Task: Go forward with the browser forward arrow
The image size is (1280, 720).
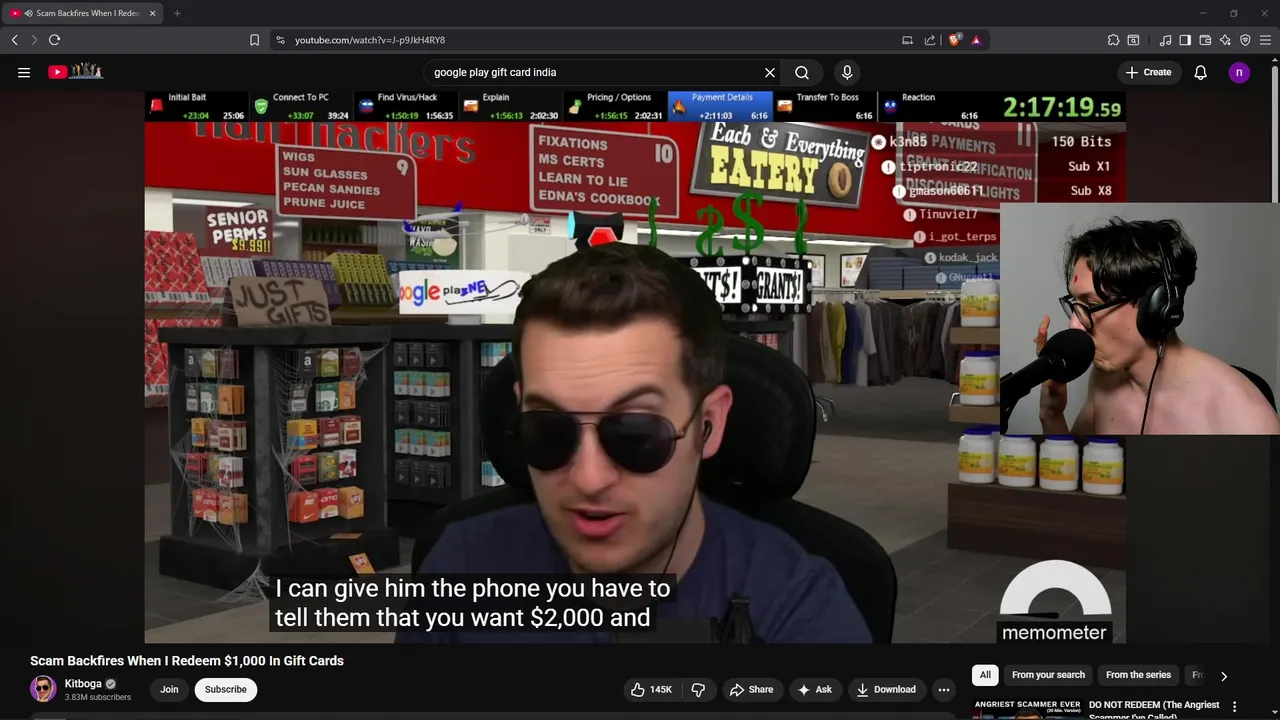Action: pyautogui.click(x=34, y=40)
